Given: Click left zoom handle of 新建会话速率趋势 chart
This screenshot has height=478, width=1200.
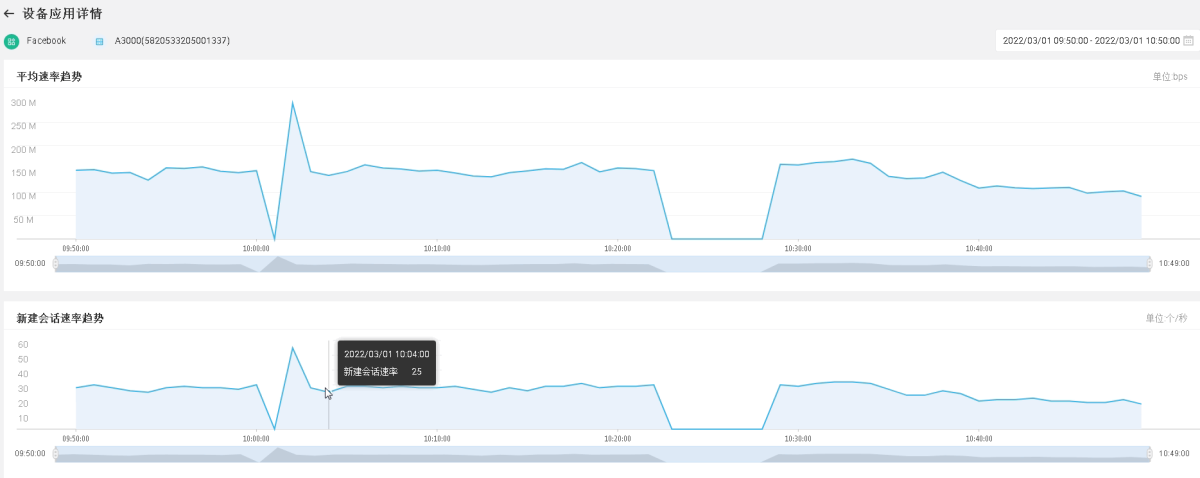Looking at the screenshot, I should [55, 453].
